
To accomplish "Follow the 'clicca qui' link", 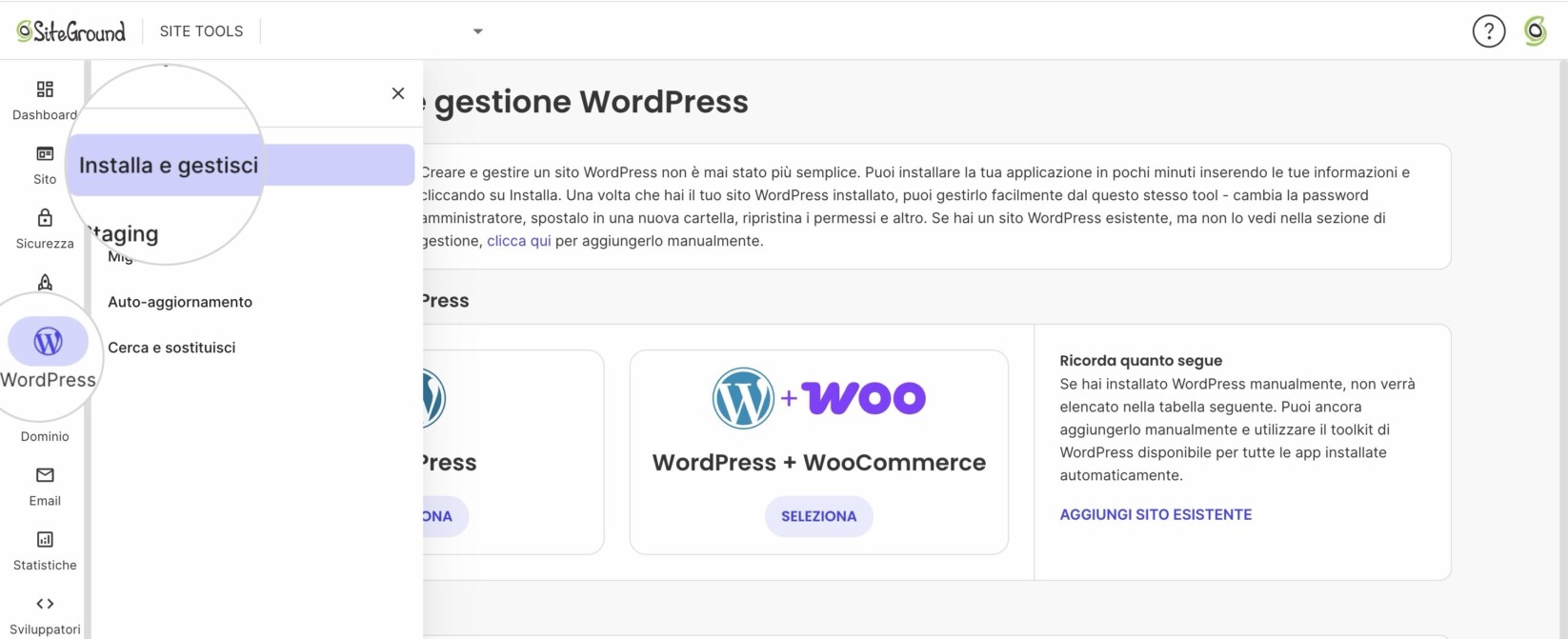I will click(519, 241).
